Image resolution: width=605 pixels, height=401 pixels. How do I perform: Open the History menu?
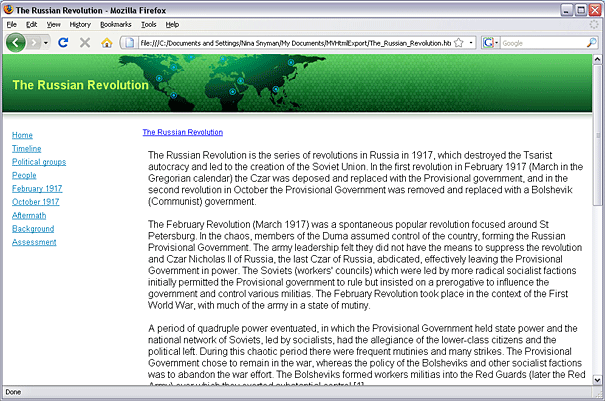point(80,25)
